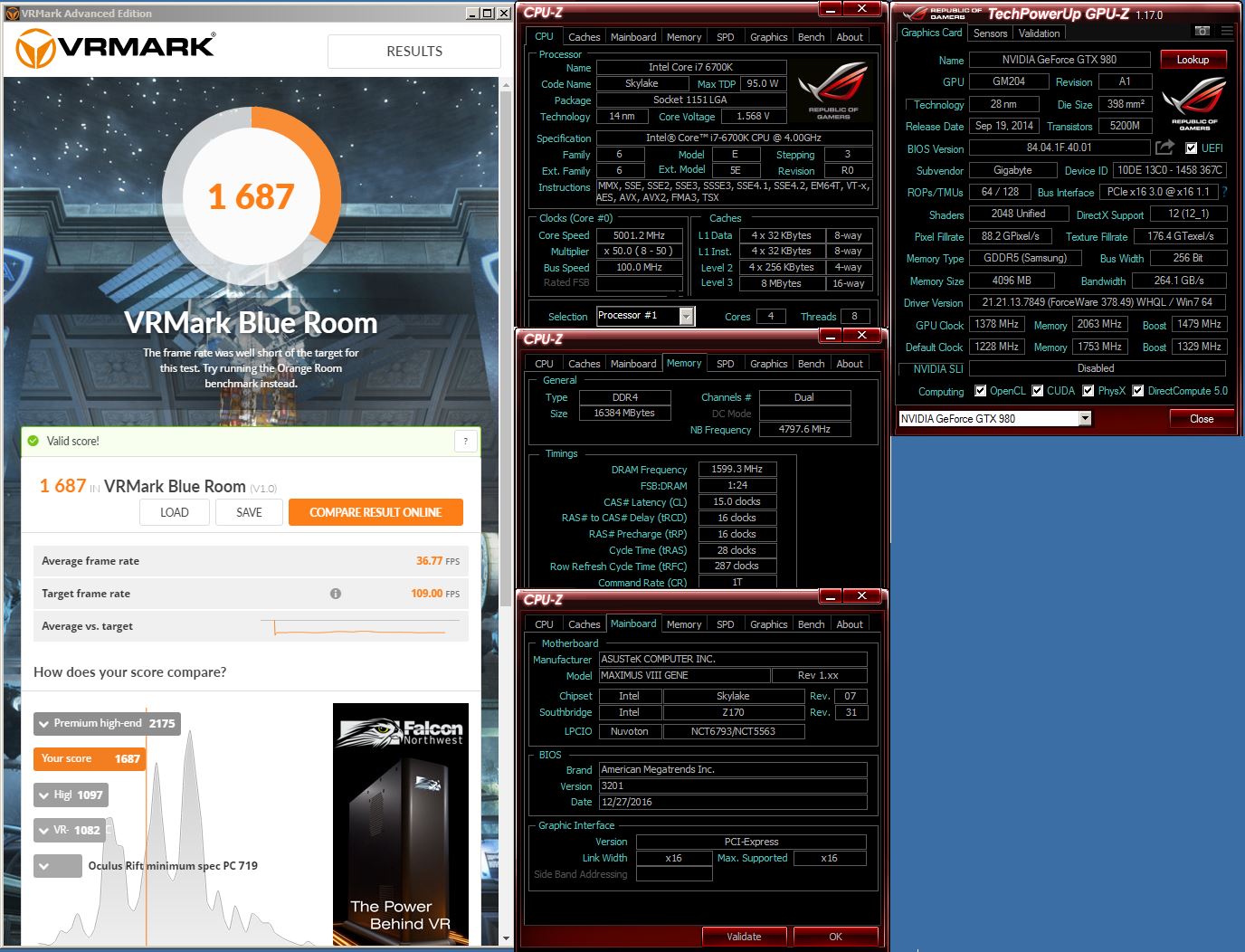Click the Driver Version field in GPU-Z
The width and height of the screenshot is (1245, 952).
coord(1097,302)
